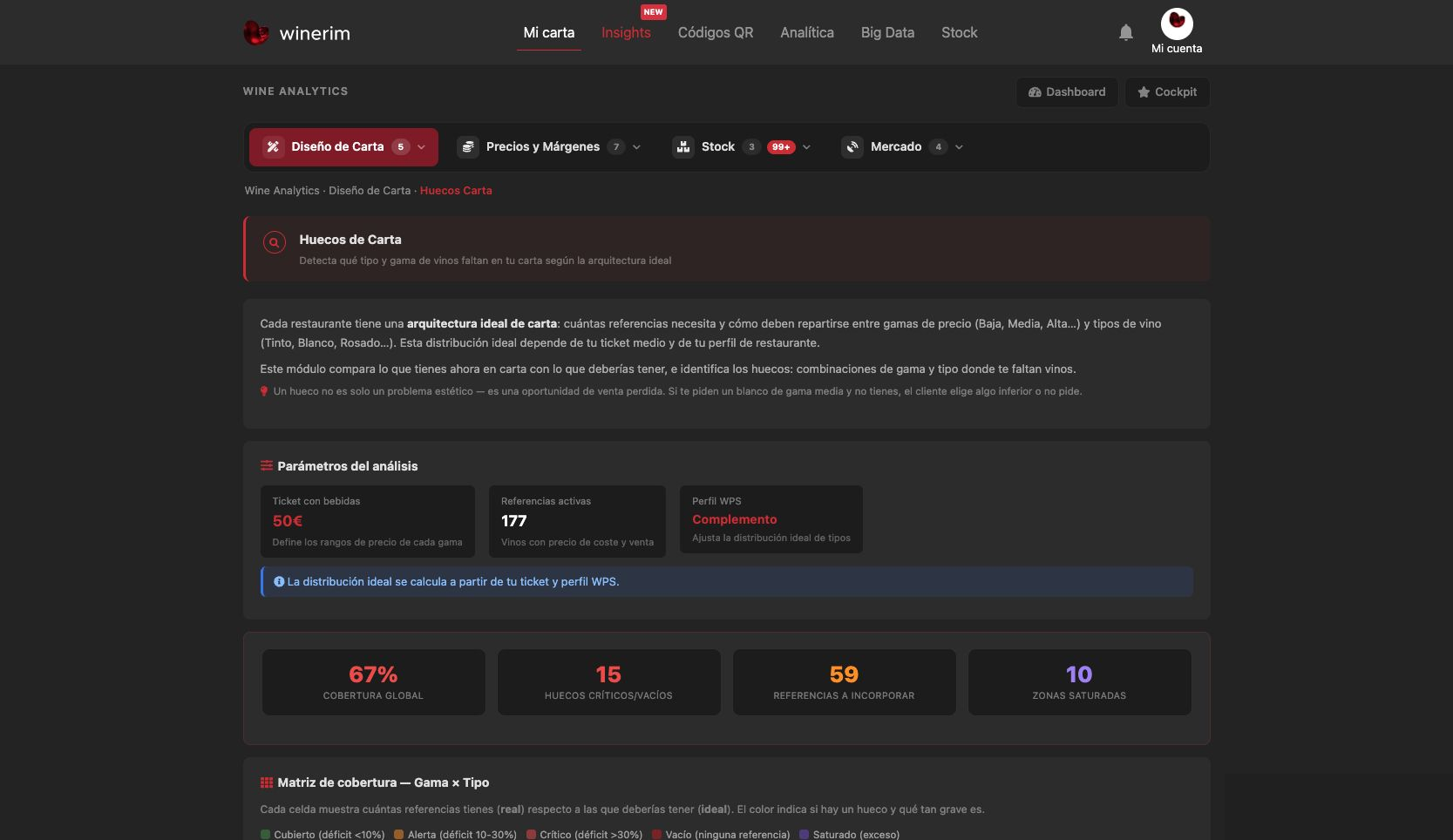Expand the Mercado chevron

pyautogui.click(x=959, y=147)
